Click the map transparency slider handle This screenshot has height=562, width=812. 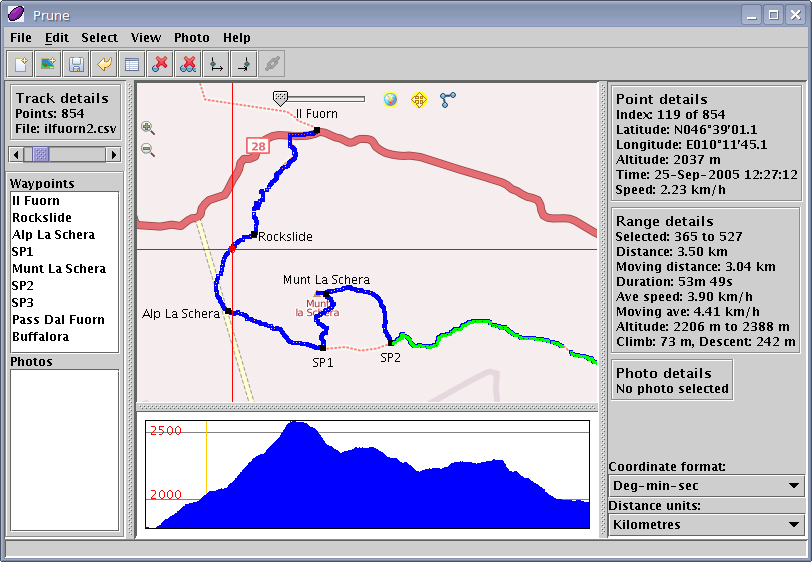click(x=281, y=98)
